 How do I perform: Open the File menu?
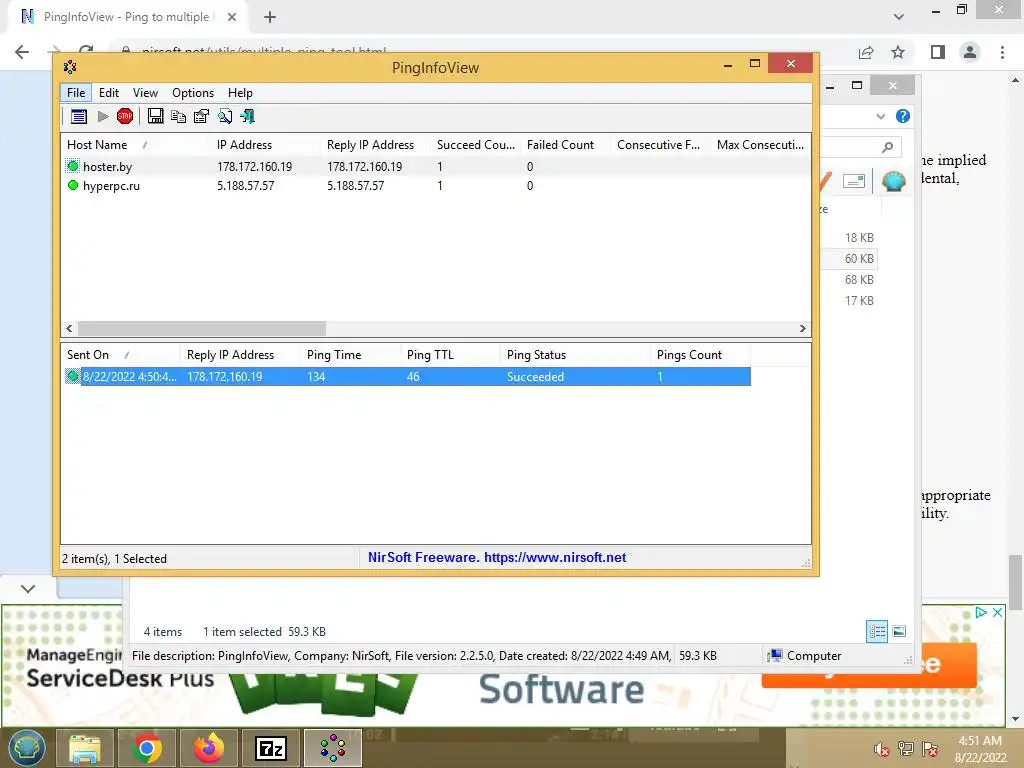pyautogui.click(x=76, y=93)
